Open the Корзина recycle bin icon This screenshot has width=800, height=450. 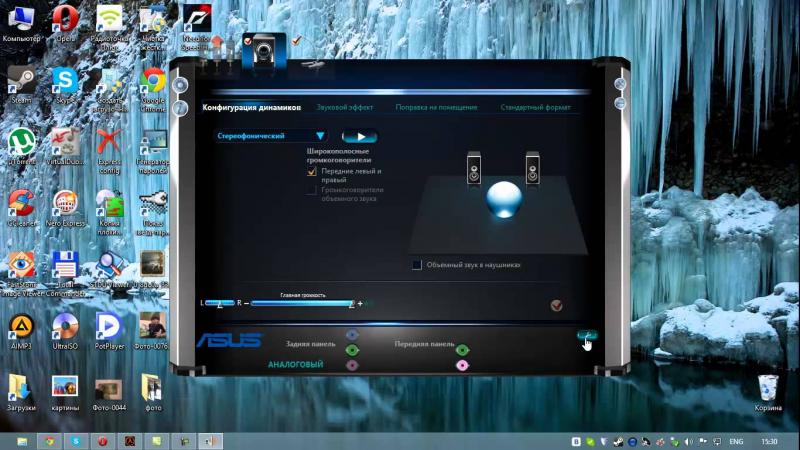[x=768, y=393]
